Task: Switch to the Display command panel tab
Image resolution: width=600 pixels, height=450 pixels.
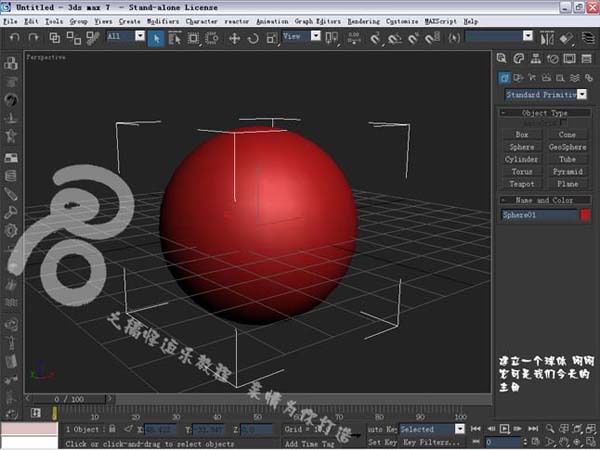Action: click(x=569, y=58)
